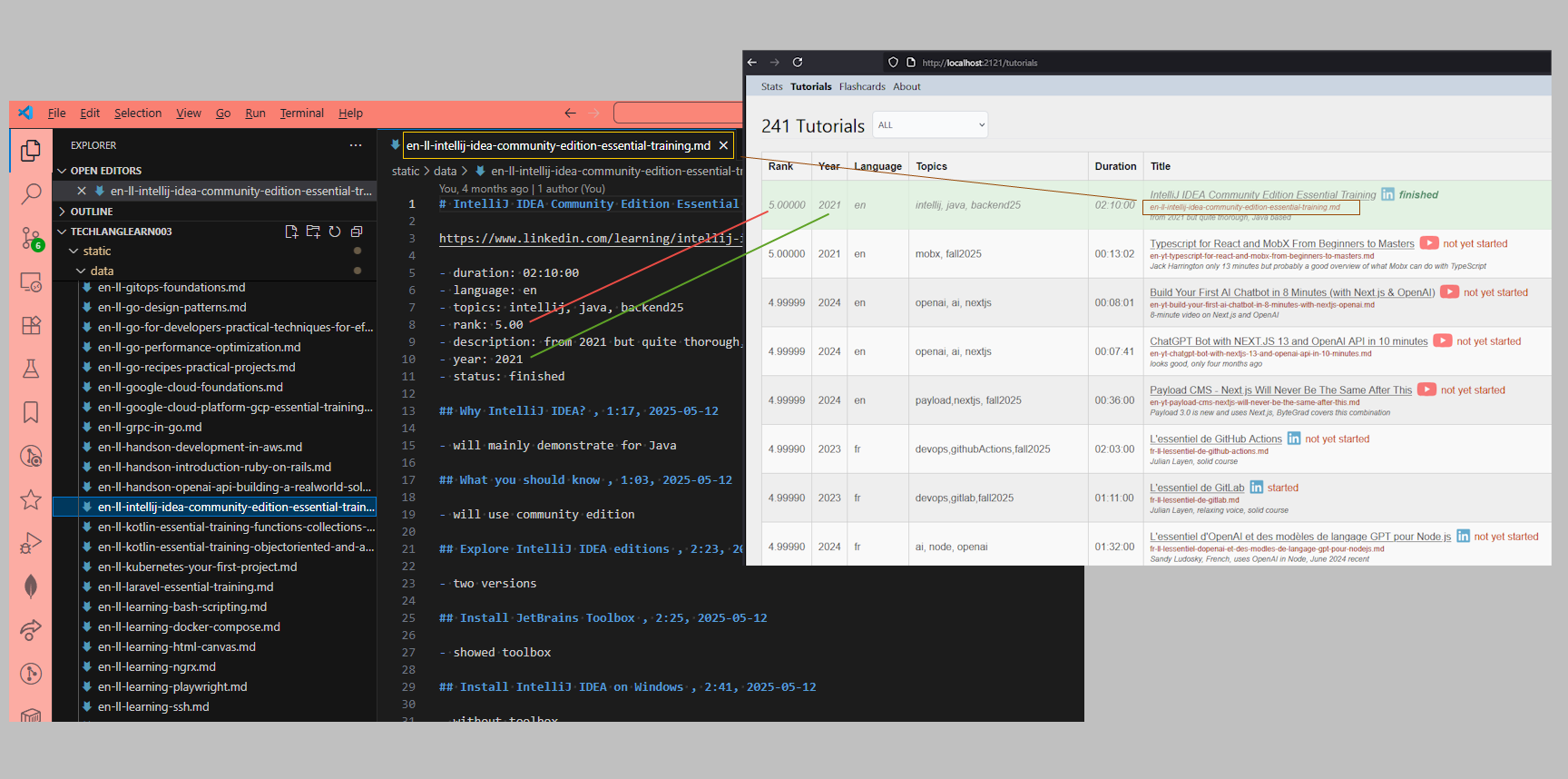Click the New Folder icon in explorer

tap(313, 232)
